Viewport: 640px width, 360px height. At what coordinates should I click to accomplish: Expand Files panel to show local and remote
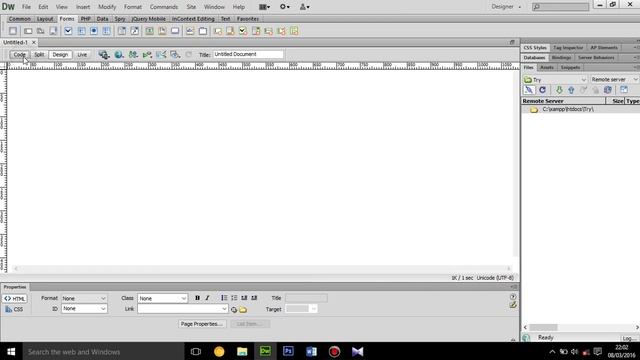(x=624, y=90)
